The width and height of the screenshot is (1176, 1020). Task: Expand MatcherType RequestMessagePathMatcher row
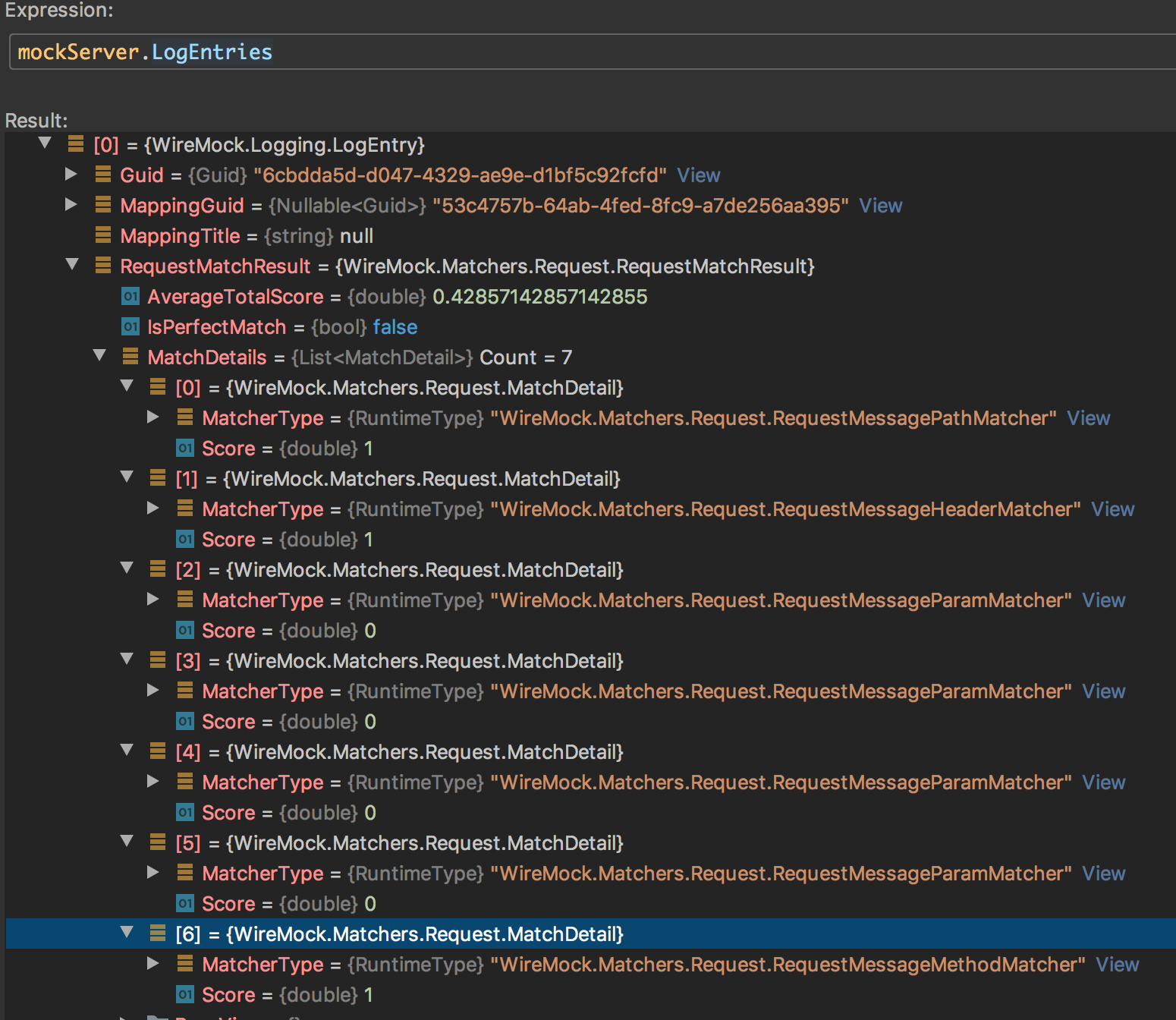pos(153,417)
